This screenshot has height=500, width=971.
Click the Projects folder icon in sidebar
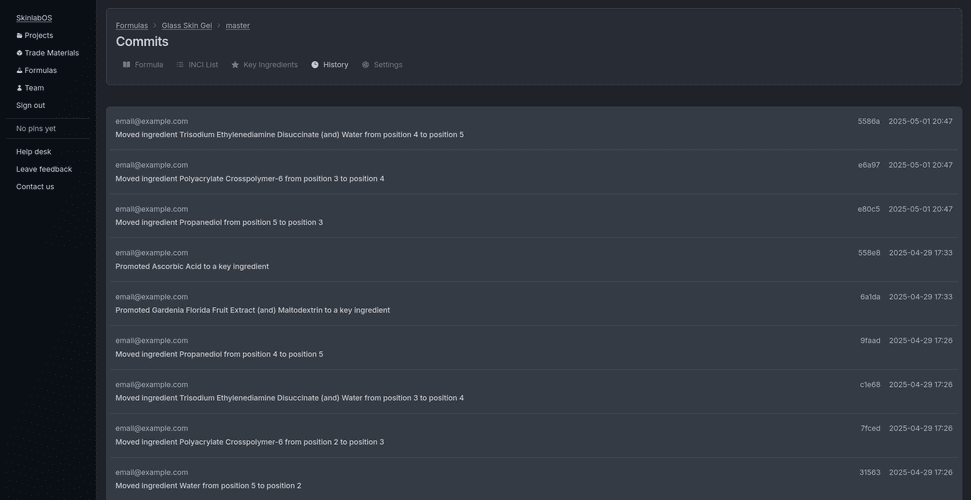point(19,36)
